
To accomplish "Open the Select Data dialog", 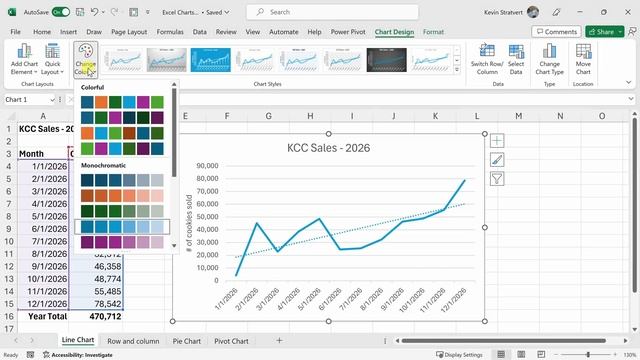I will point(516,60).
